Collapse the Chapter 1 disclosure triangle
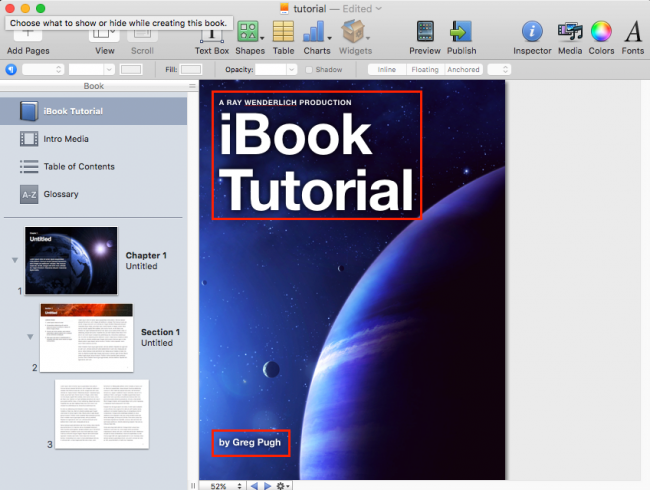The width and height of the screenshot is (650, 490). pos(15,260)
